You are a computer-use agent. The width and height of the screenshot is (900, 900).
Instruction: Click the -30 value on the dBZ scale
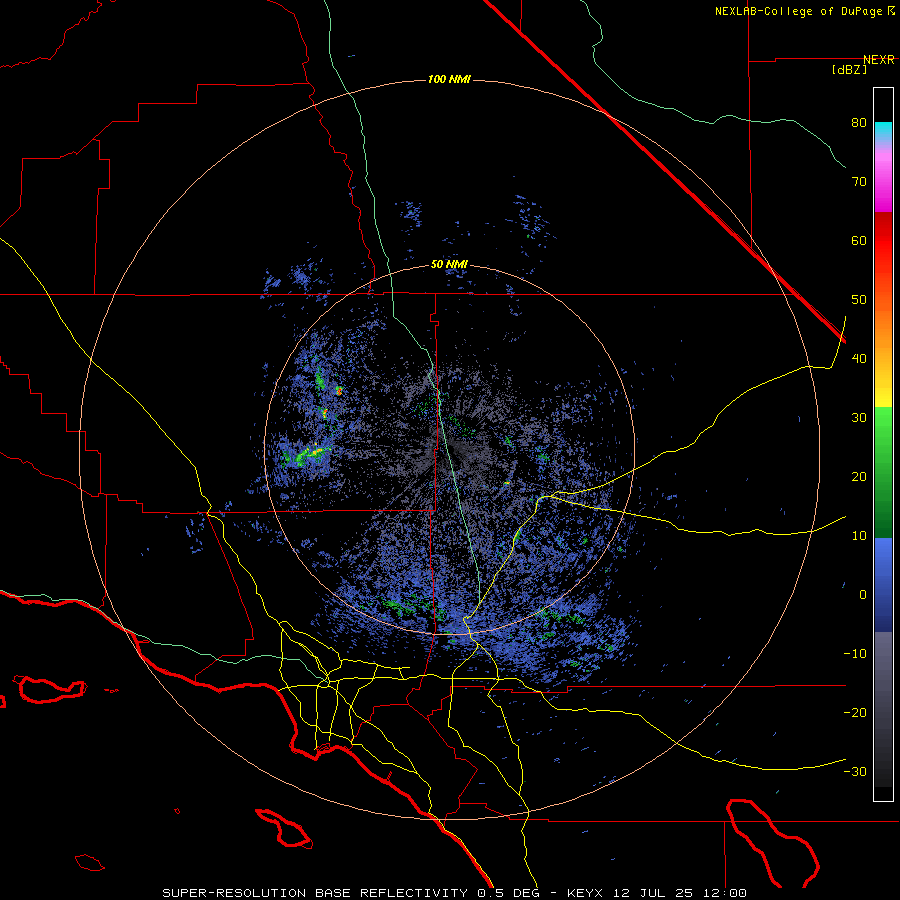pyautogui.click(x=855, y=771)
